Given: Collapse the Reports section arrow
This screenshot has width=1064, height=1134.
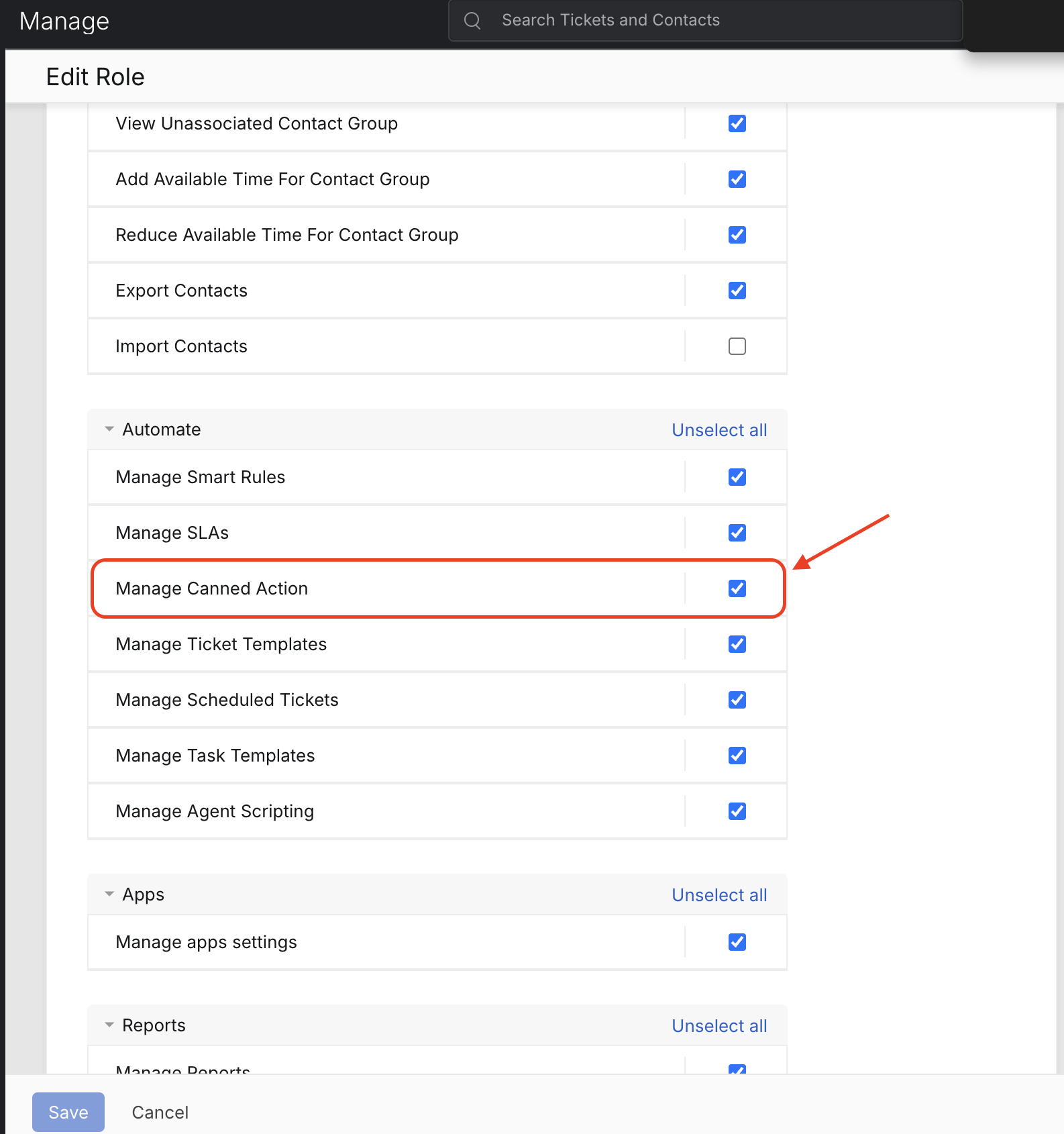Looking at the screenshot, I should click(109, 1025).
